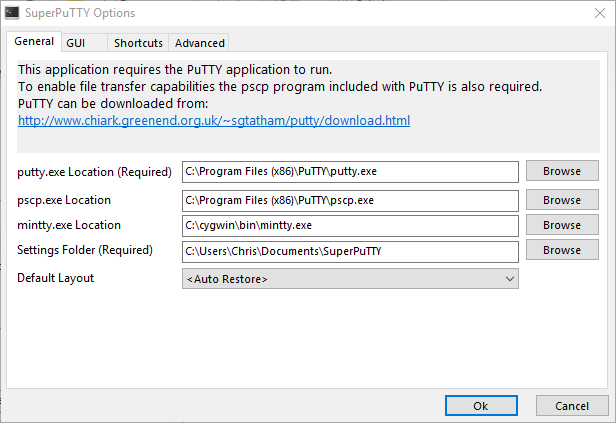Confirm the options with Ok
This screenshot has height=423, width=616.
481,406
